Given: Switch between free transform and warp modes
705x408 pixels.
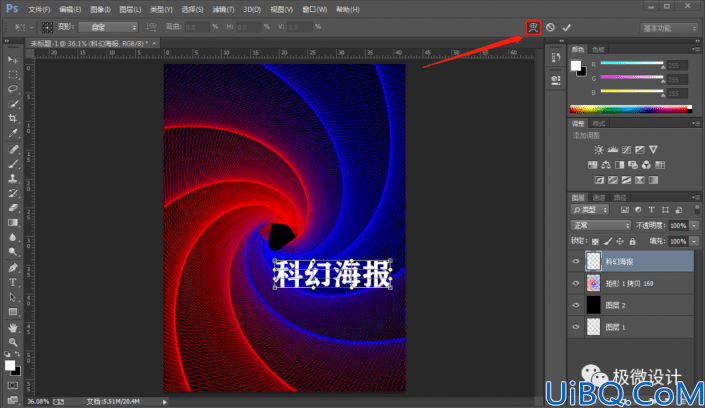Looking at the screenshot, I should [x=533, y=27].
